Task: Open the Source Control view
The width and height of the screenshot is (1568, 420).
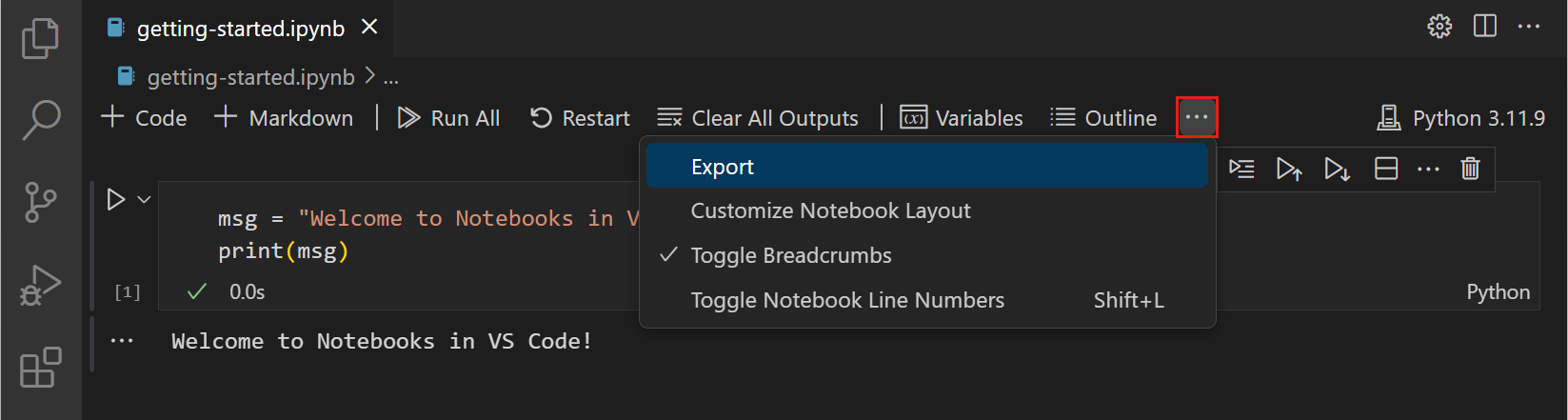Action: [40, 202]
